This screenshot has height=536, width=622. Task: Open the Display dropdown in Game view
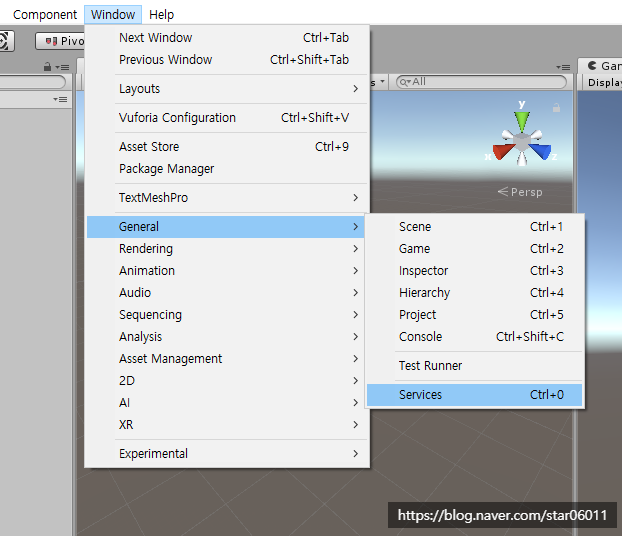(x=604, y=83)
